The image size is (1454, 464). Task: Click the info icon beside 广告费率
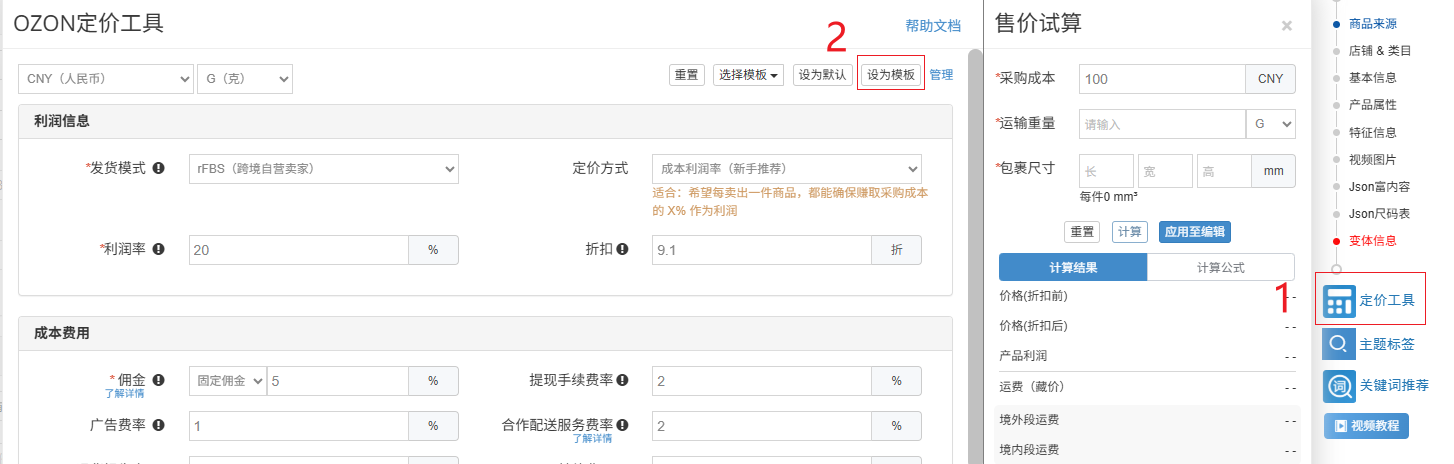click(158, 425)
